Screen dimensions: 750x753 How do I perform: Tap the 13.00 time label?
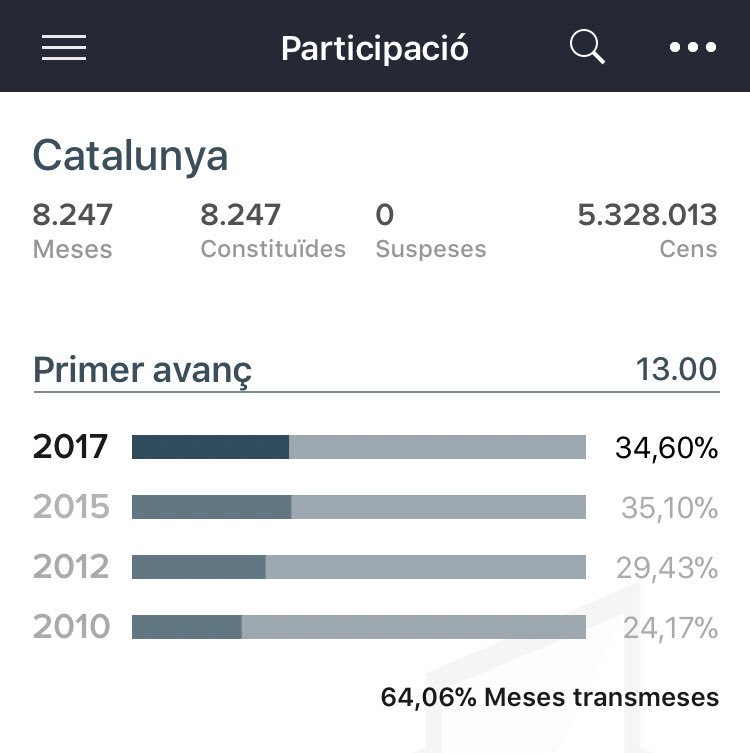(677, 369)
